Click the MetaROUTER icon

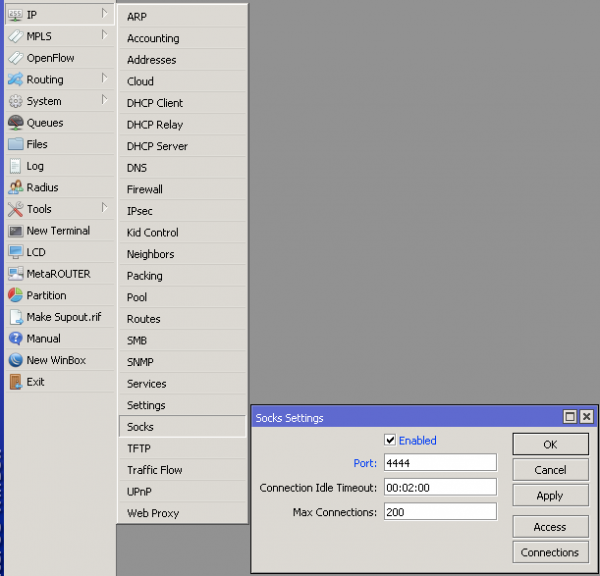coord(16,274)
